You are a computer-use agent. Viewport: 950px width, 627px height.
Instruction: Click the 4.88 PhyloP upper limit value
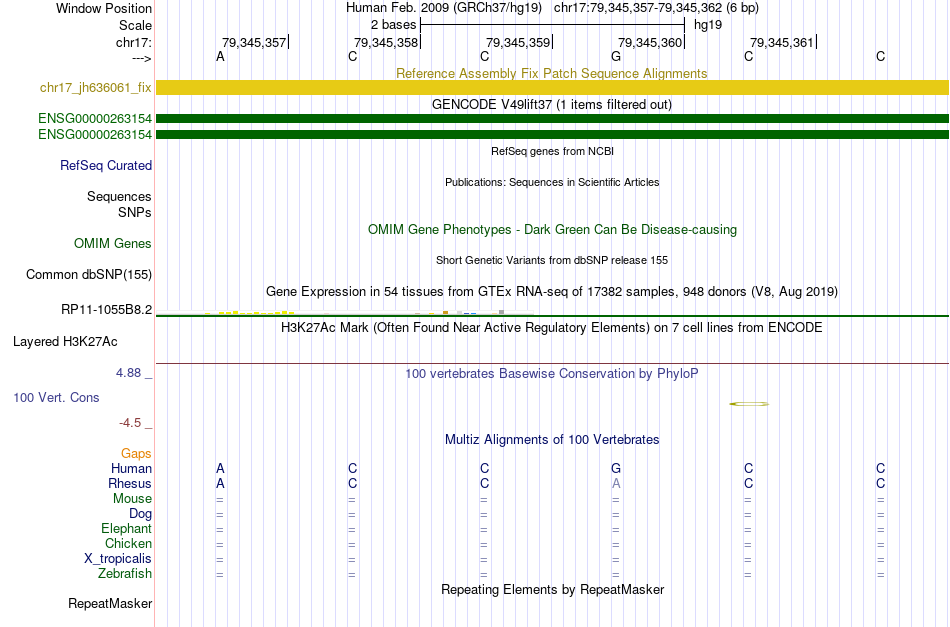click(128, 373)
